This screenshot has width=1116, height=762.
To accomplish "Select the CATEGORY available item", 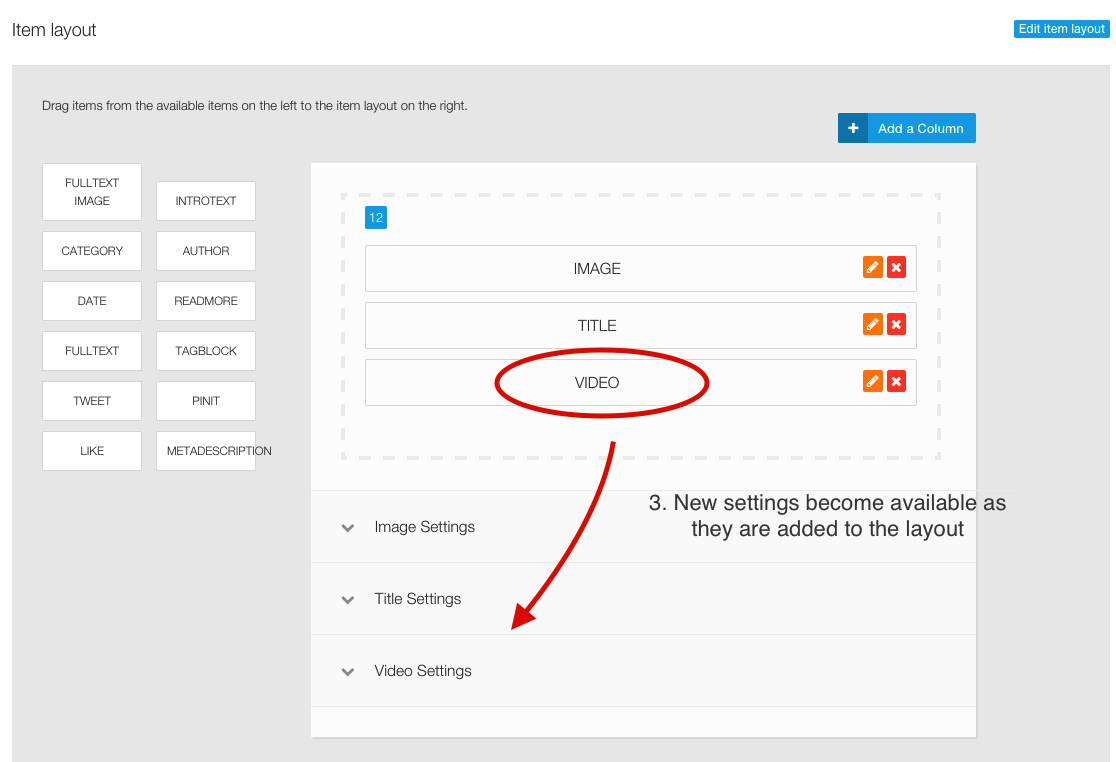I will (92, 250).
